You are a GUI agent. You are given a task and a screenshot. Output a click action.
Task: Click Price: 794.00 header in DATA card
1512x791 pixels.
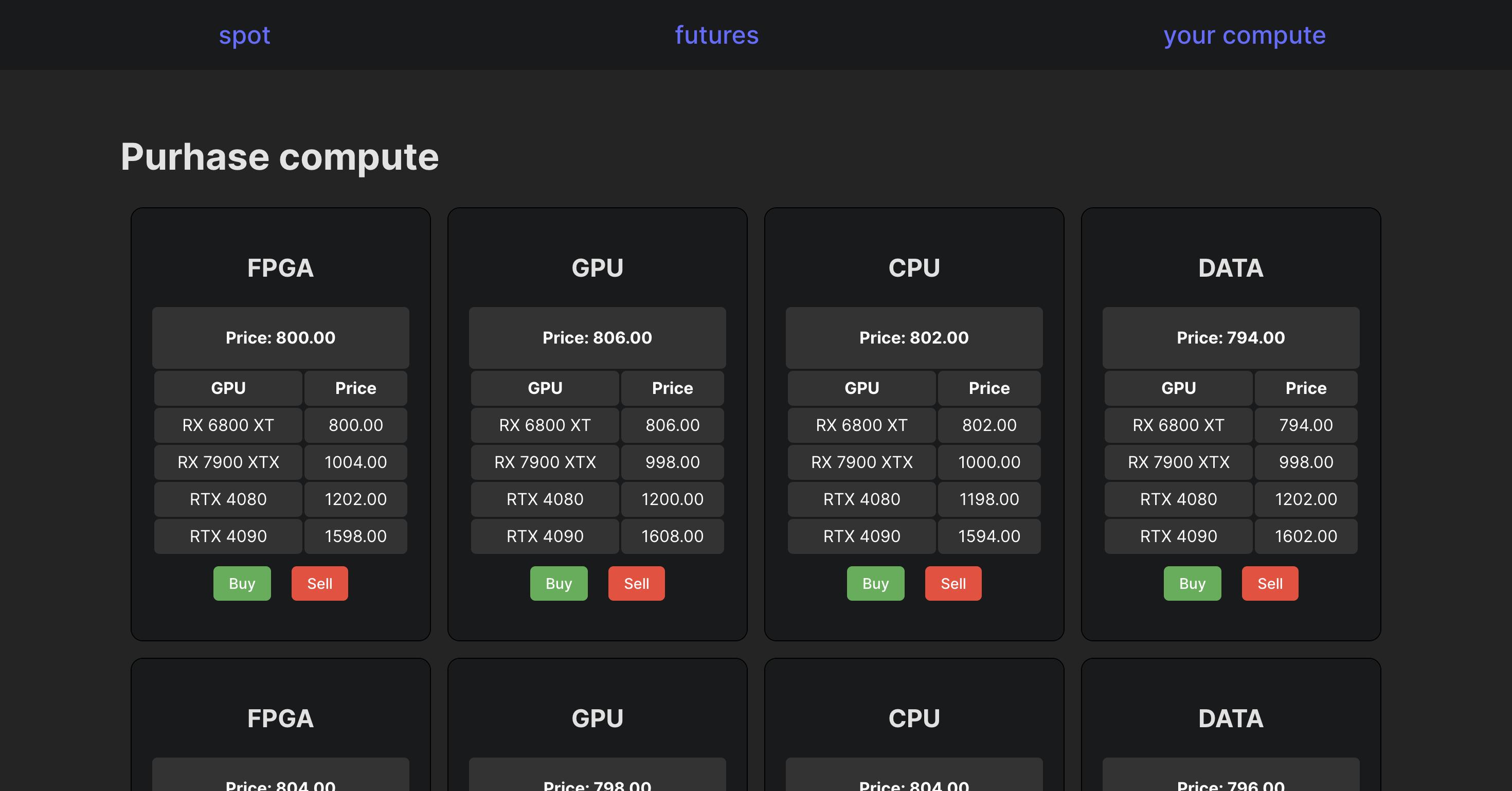(1230, 337)
